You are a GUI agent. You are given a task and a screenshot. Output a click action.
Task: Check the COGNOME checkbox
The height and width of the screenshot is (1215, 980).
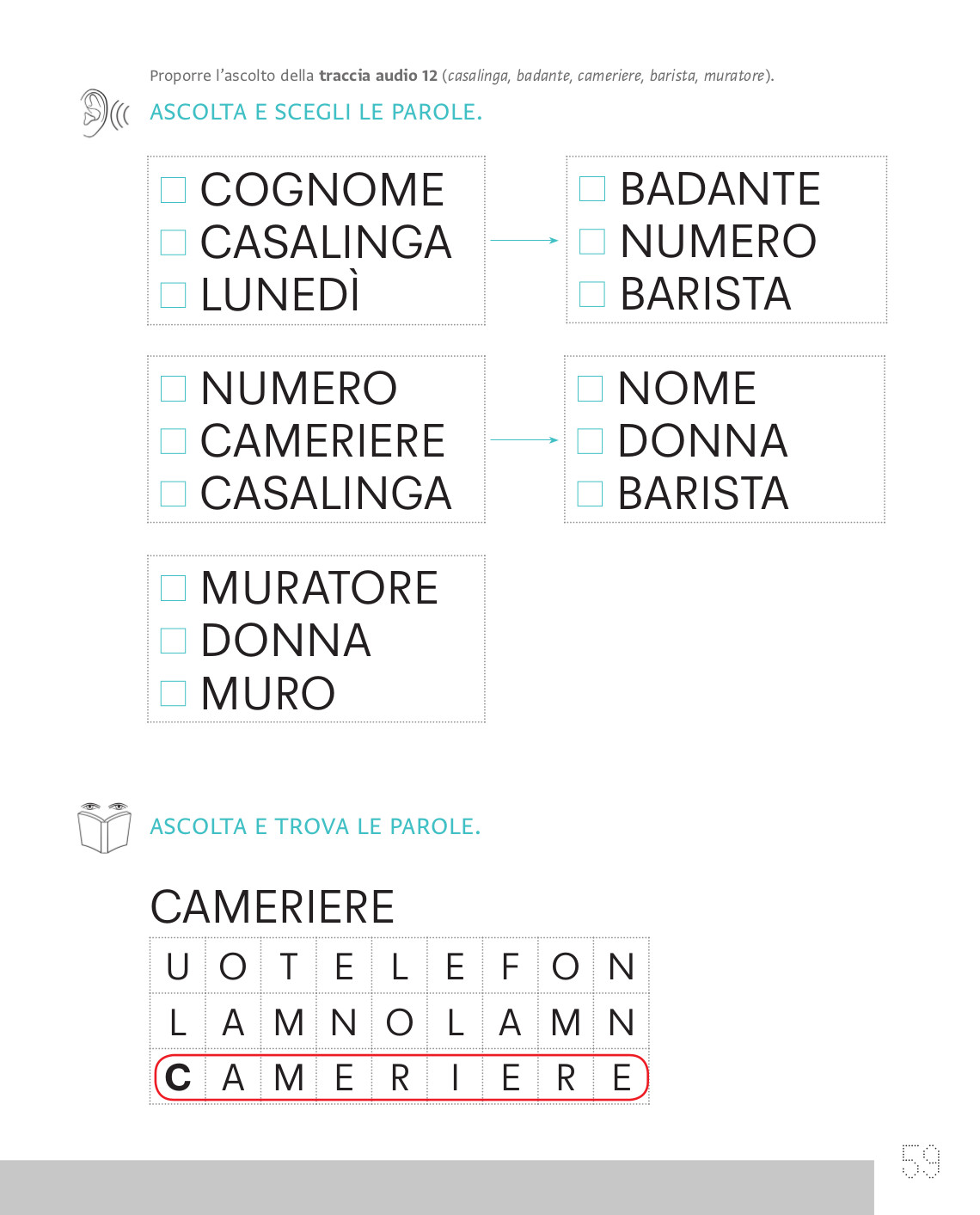pyautogui.click(x=174, y=190)
